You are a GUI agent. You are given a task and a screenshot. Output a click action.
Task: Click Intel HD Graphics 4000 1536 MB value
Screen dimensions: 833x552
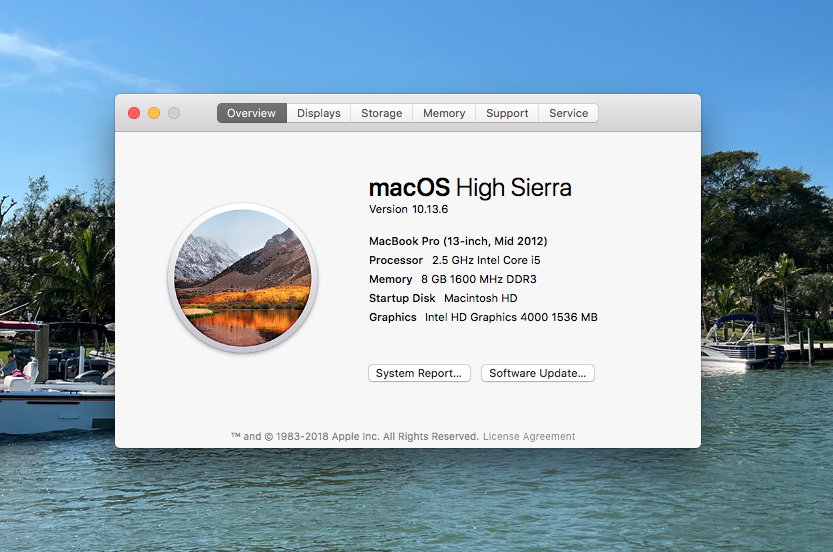click(511, 317)
